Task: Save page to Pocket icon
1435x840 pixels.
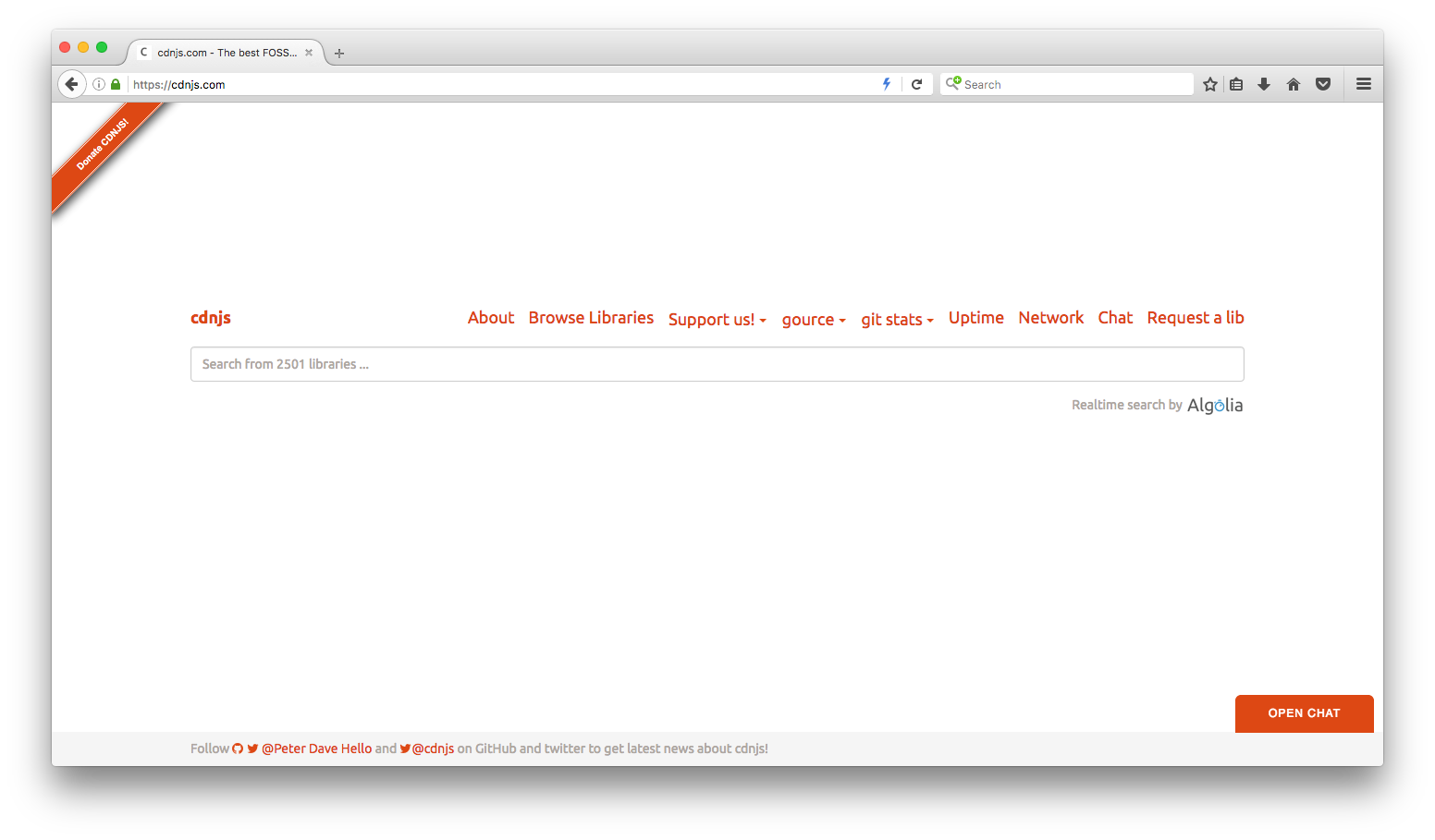Action: (1323, 84)
